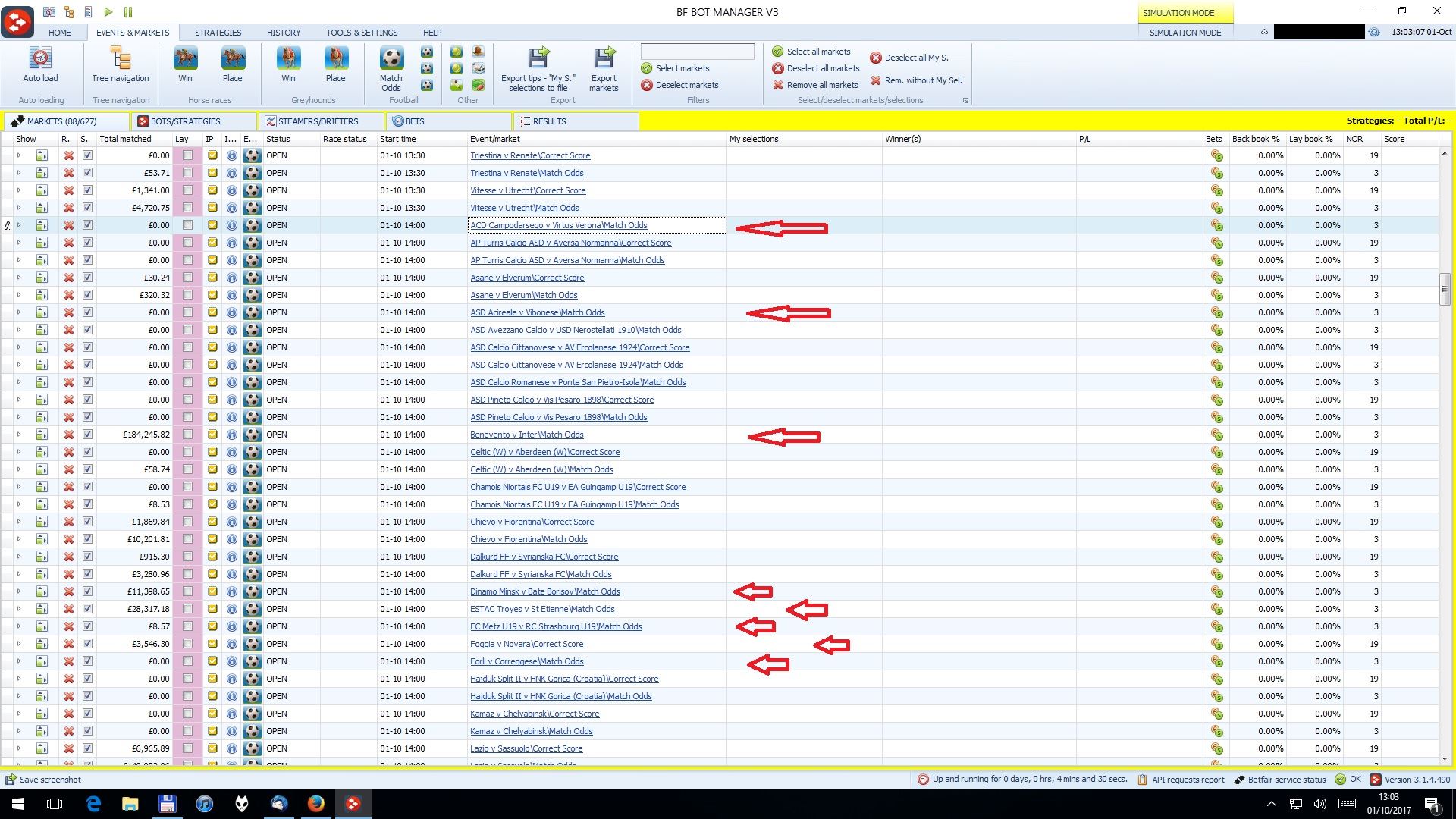This screenshot has width=1456, height=819.
Task: Open Lazio v Sassuolo Correct Score link
Action: 526,748
